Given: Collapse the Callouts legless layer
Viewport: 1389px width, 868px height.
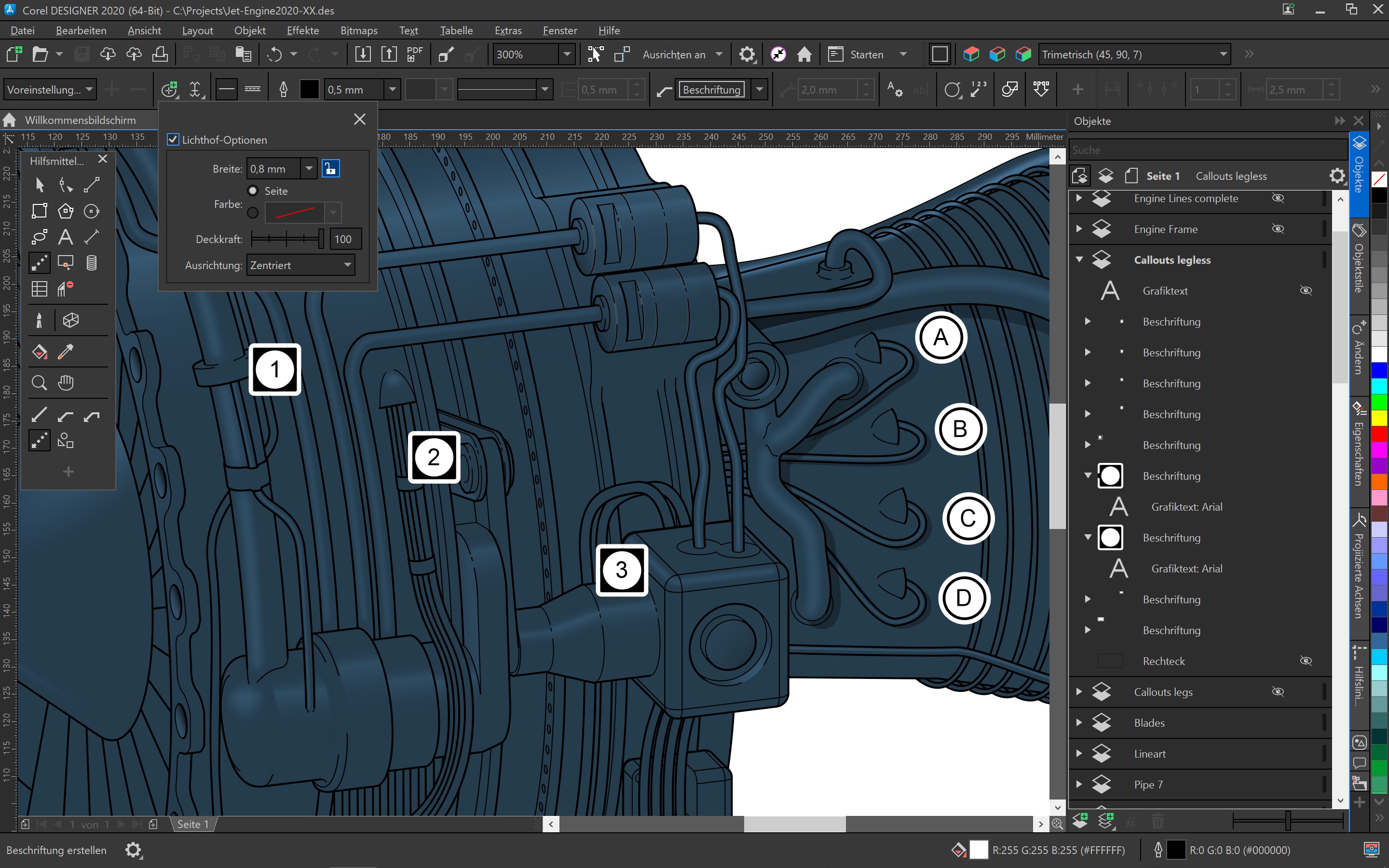Looking at the screenshot, I should coord(1079,259).
